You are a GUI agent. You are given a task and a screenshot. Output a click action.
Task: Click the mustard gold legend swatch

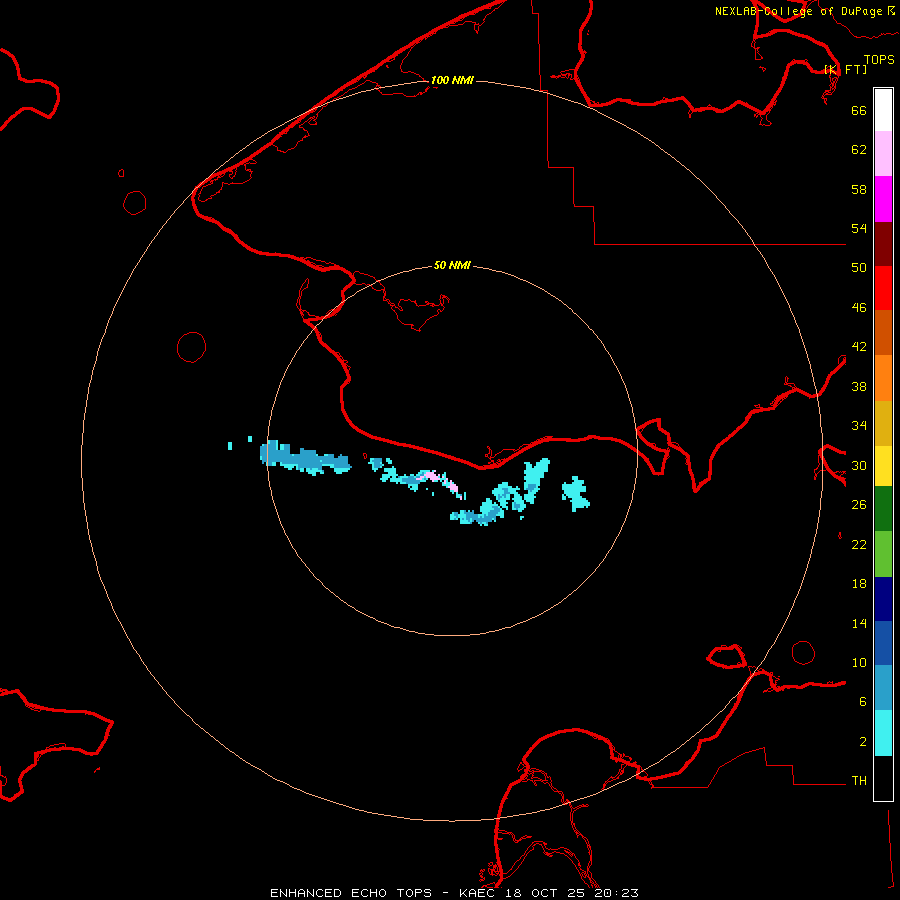click(883, 423)
